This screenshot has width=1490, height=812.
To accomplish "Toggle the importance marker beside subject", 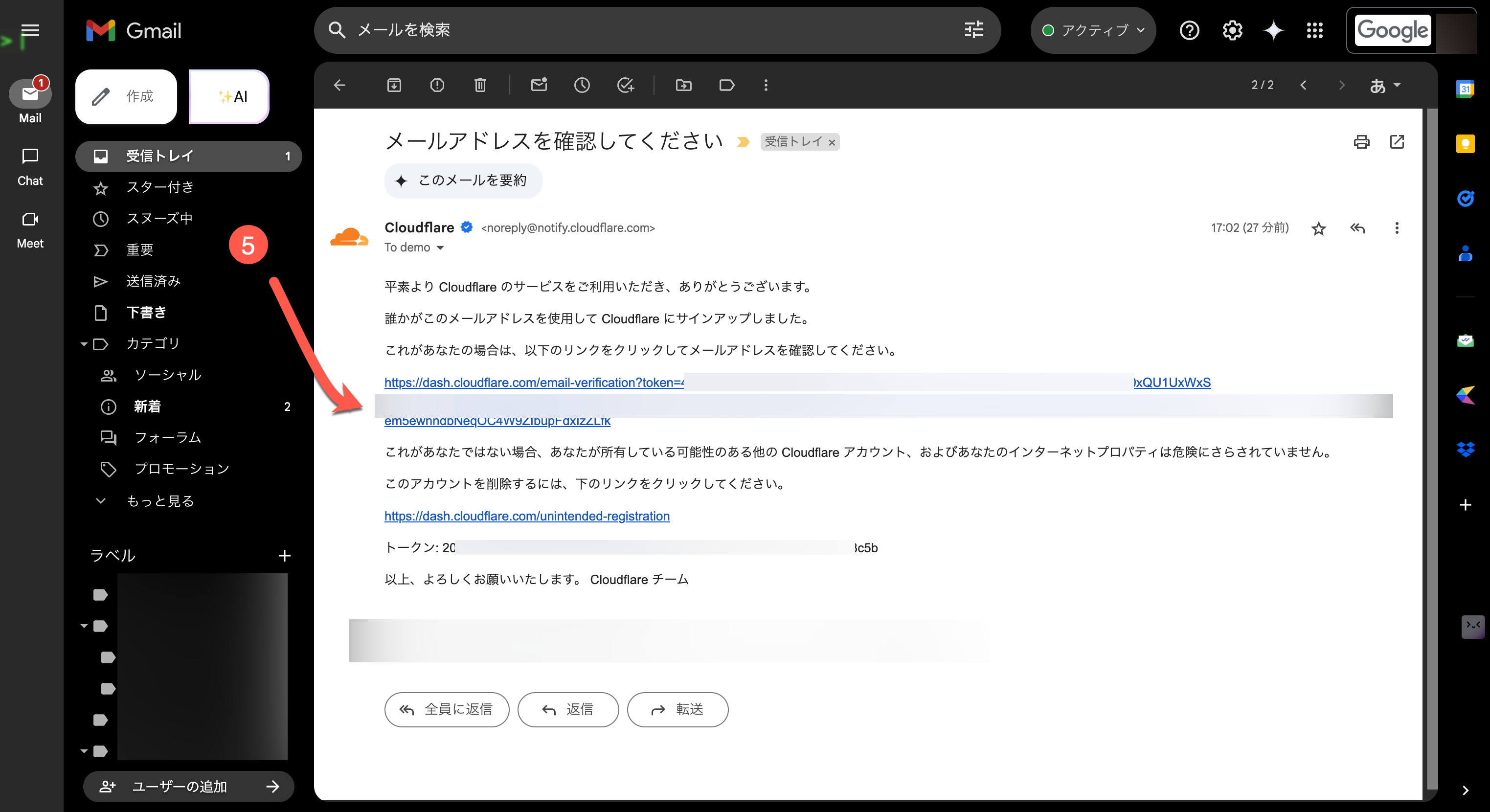I will [743, 142].
